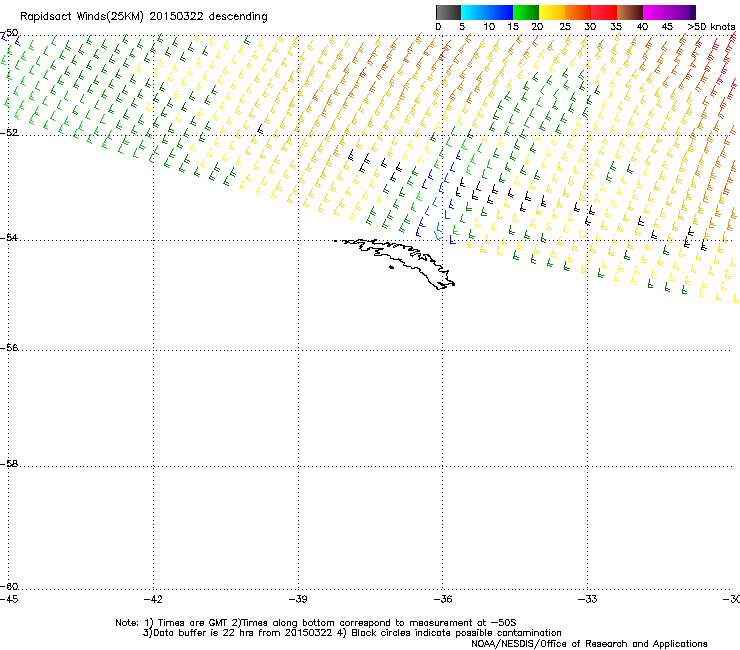The image size is (740, 650).
Task: Click the gray 0-5 knots legend color
Action: tap(448, 12)
